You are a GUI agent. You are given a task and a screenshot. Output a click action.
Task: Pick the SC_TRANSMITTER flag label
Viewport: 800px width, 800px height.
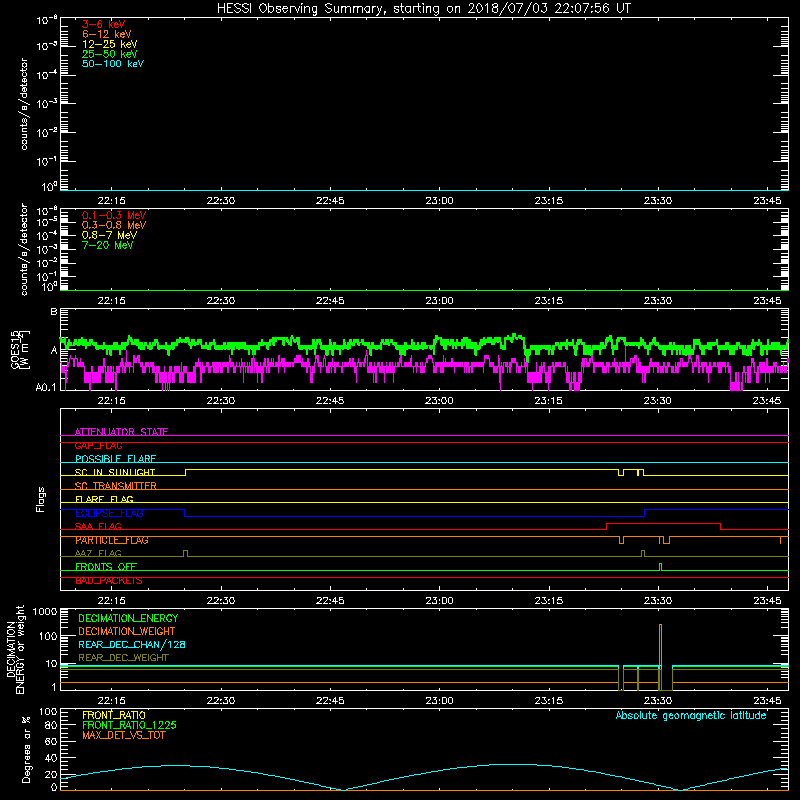pyautogui.click(x=115, y=486)
